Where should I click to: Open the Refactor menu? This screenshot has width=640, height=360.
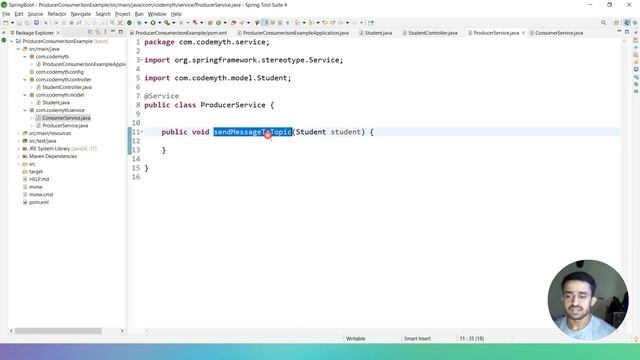pos(57,14)
